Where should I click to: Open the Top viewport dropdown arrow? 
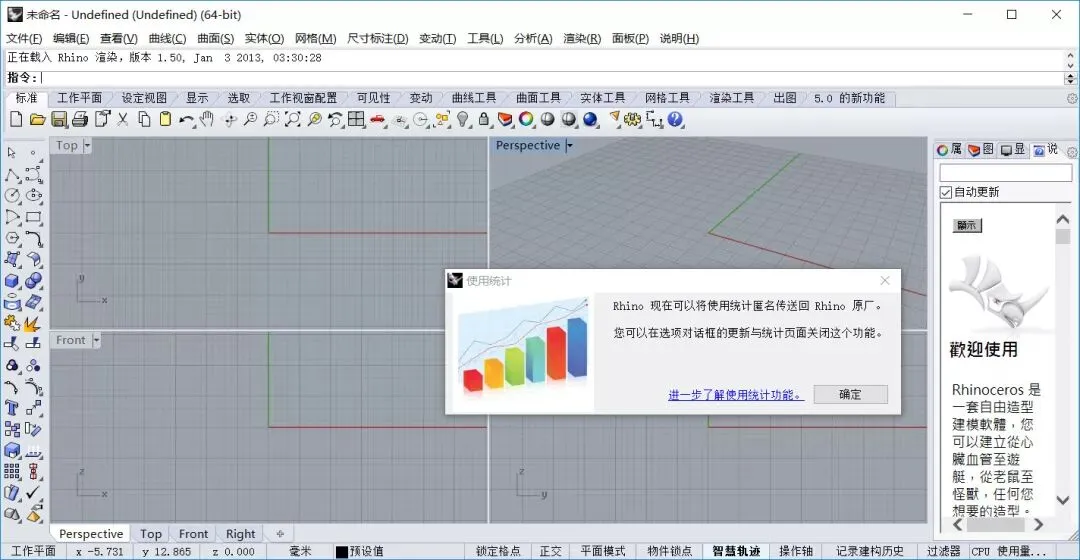pyautogui.click(x=87, y=145)
